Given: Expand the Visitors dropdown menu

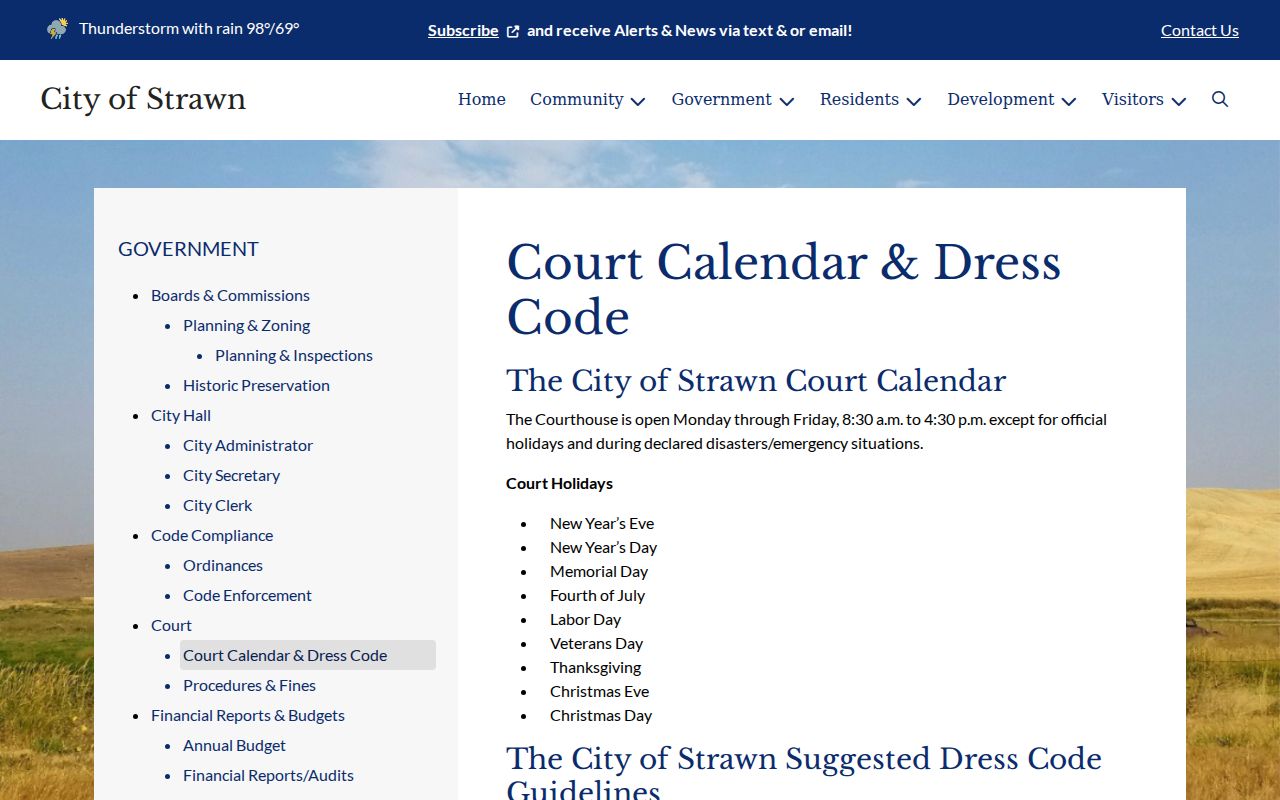Looking at the screenshot, I should (x=1144, y=99).
